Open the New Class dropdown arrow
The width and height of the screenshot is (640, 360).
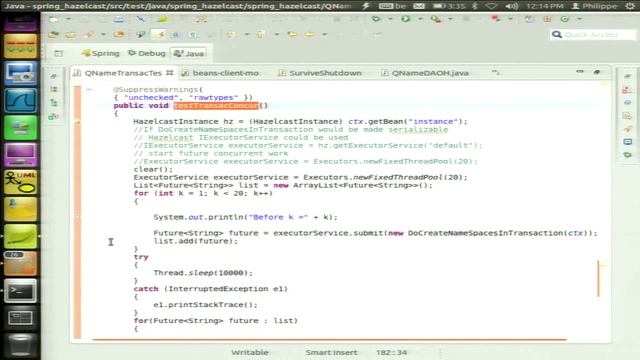pyautogui.click(x=579, y=19)
